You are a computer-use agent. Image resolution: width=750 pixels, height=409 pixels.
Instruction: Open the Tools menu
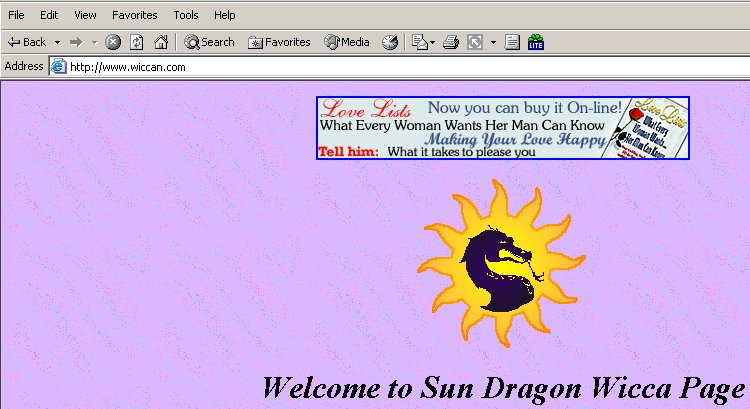[x=186, y=15]
